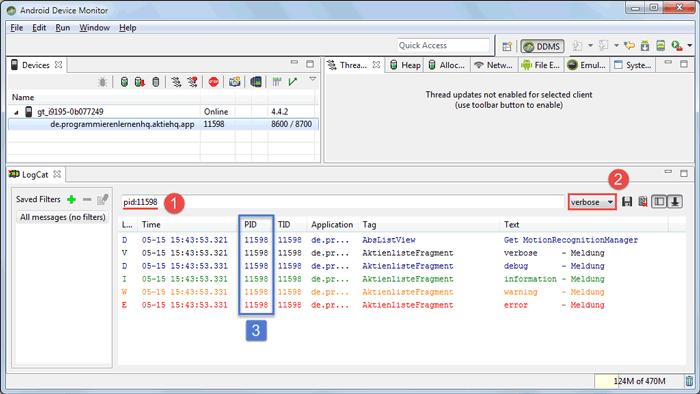
Task: Minimize the Devices panel
Action: 294,62
